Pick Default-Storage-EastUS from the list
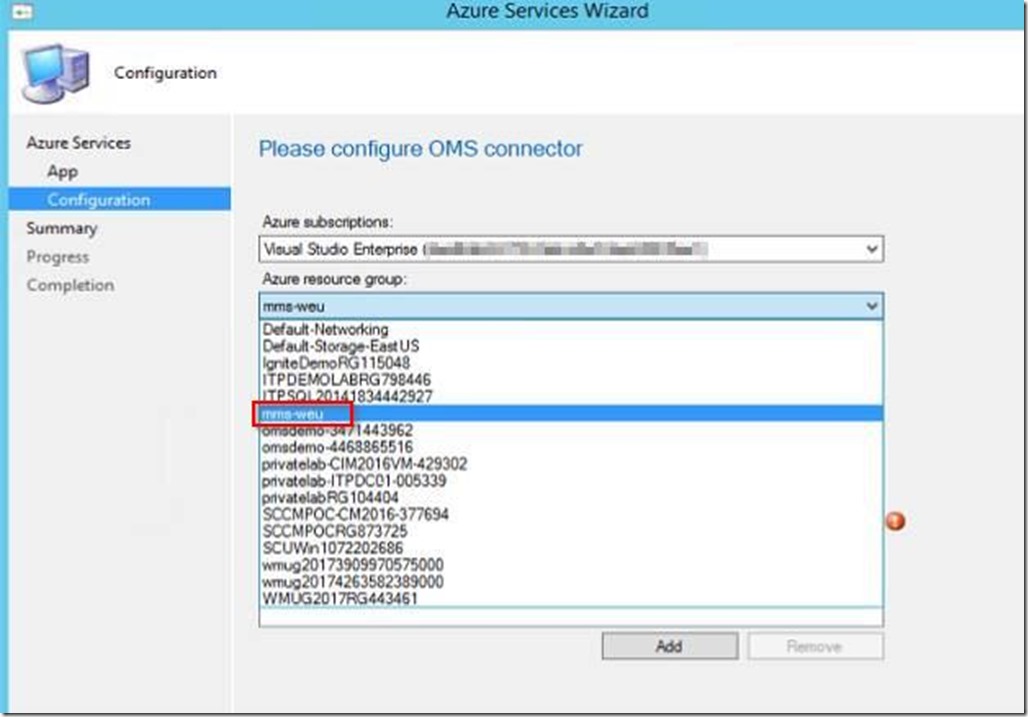This screenshot has width=1028, height=717. 340,346
